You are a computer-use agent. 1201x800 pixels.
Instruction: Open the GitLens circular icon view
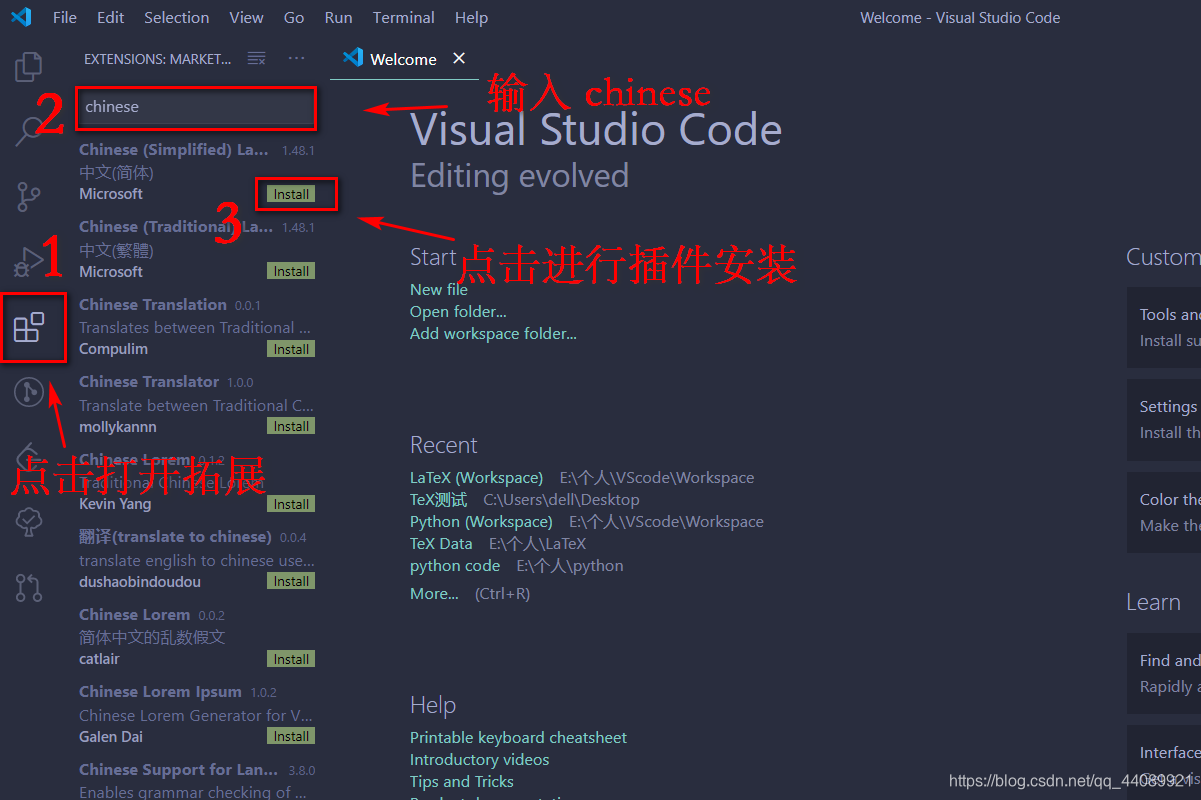point(29,392)
